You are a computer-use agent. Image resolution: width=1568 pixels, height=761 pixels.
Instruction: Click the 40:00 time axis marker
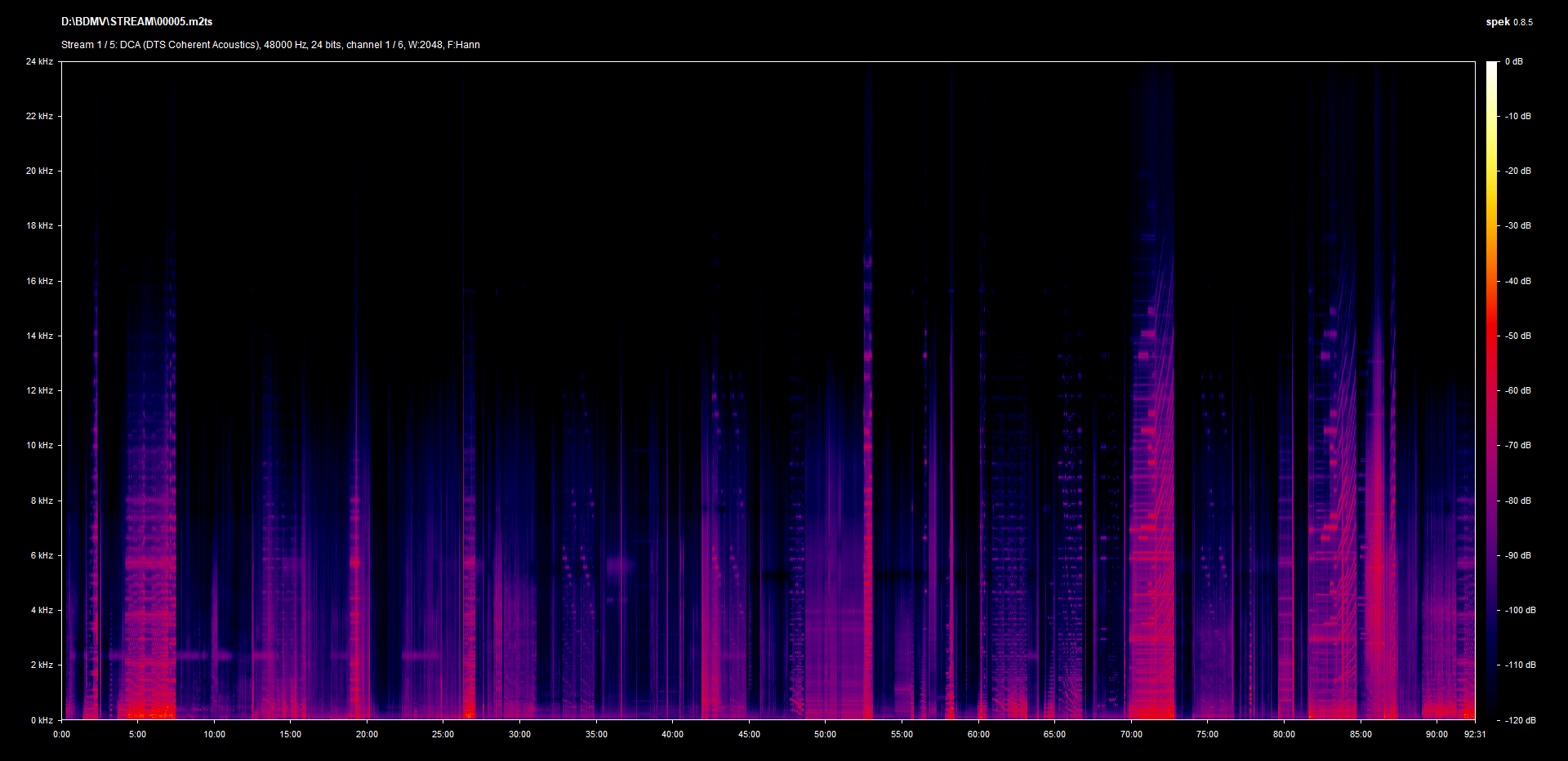click(672, 734)
